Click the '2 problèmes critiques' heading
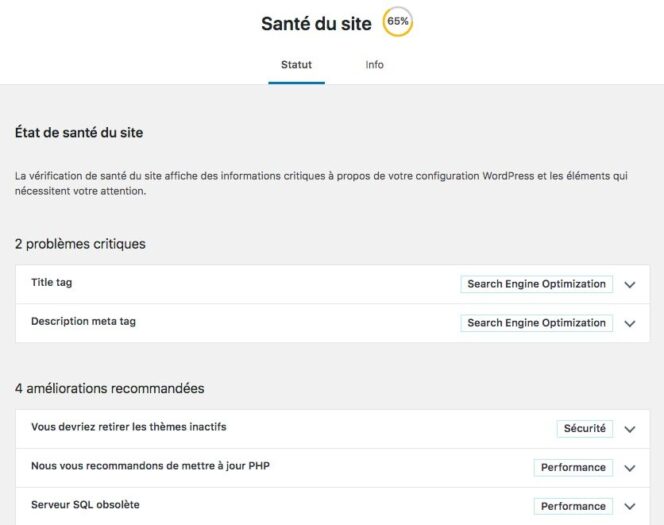664x525 pixels. click(x=80, y=244)
